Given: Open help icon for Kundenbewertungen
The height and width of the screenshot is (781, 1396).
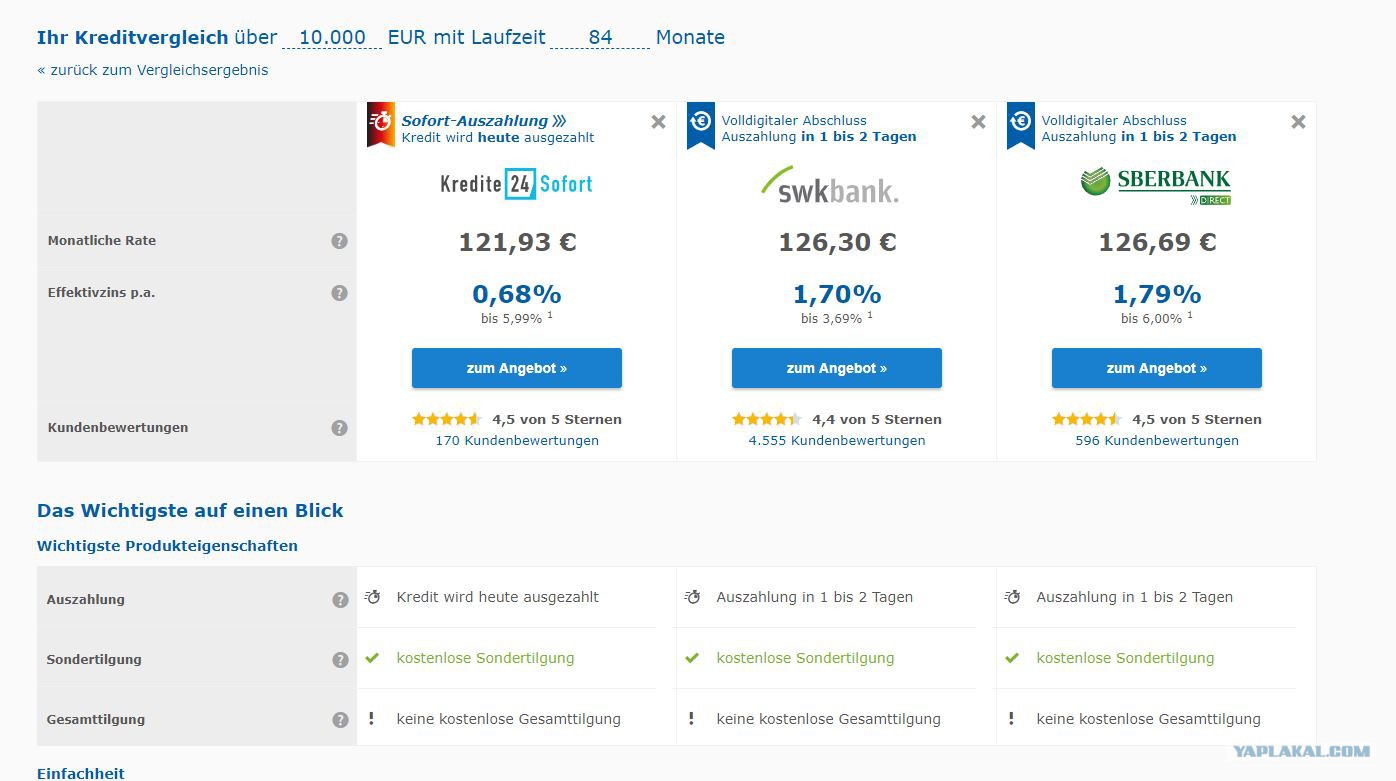Looking at the screenshot, I should pos(340,428).
